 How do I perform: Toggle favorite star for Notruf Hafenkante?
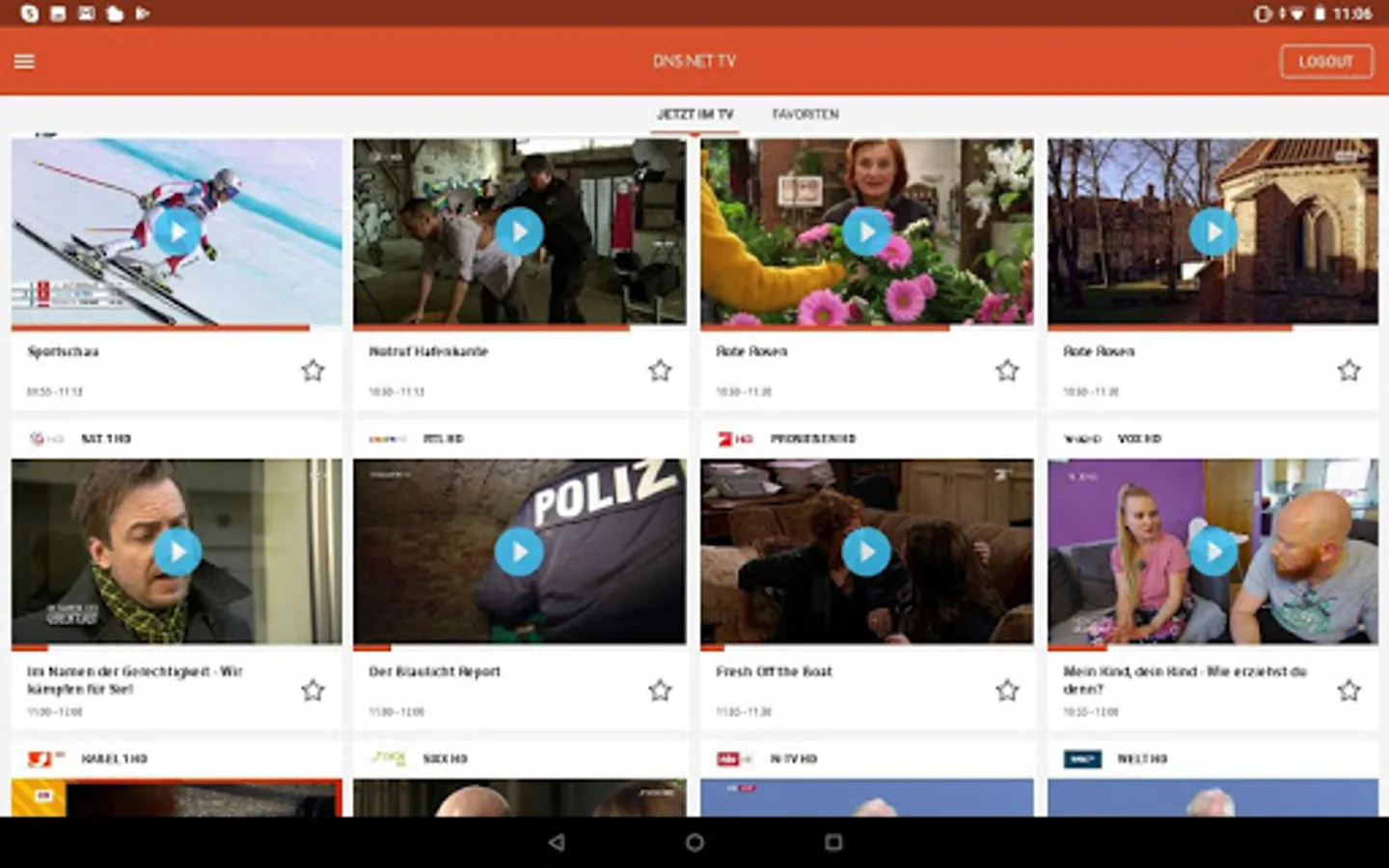[660, 370]
